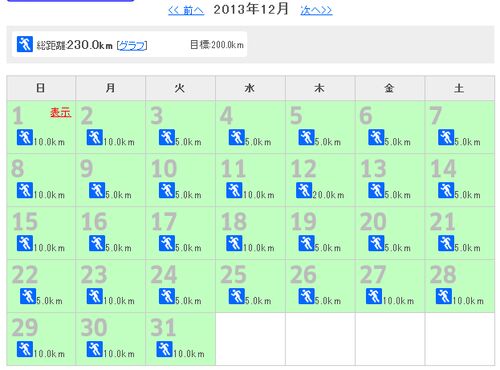Select running icon next to total distance
This screenshot has height=370, width=500.
(25, 44)
